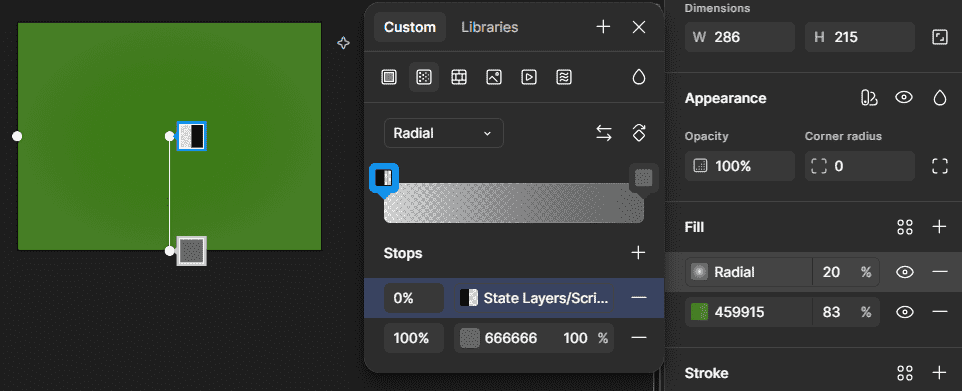Image resolution: width=962 pixels, height=391 pixels.
Task: Click the 666666 stop color swatch
Action: [470, 338]
